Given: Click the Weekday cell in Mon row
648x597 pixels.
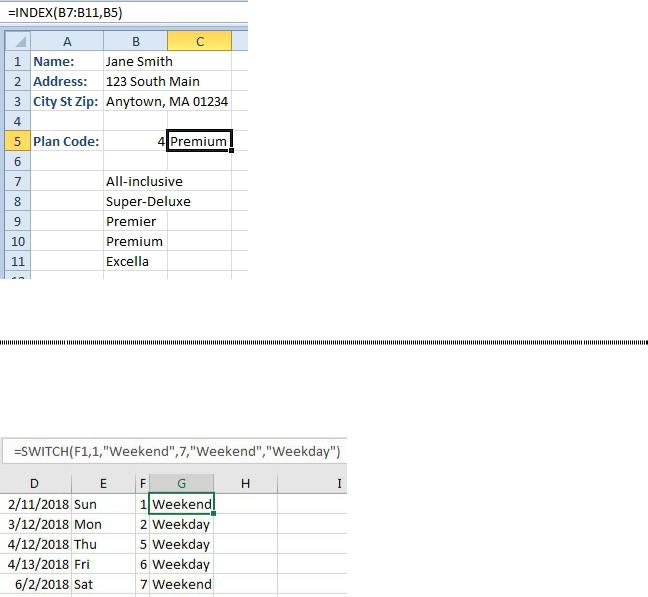Looking at the screenshot, I should coord(181,524).
